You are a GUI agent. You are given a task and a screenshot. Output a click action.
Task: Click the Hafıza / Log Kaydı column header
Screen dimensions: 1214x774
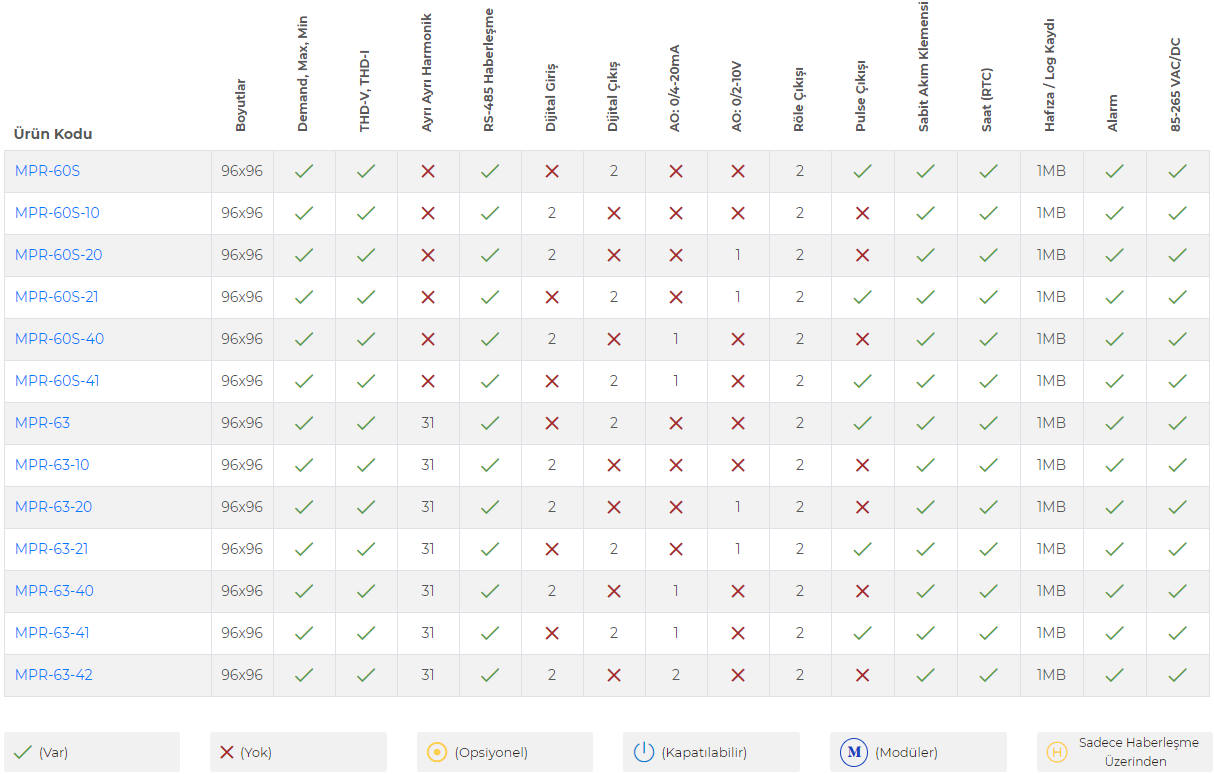tap(1050, 74)
